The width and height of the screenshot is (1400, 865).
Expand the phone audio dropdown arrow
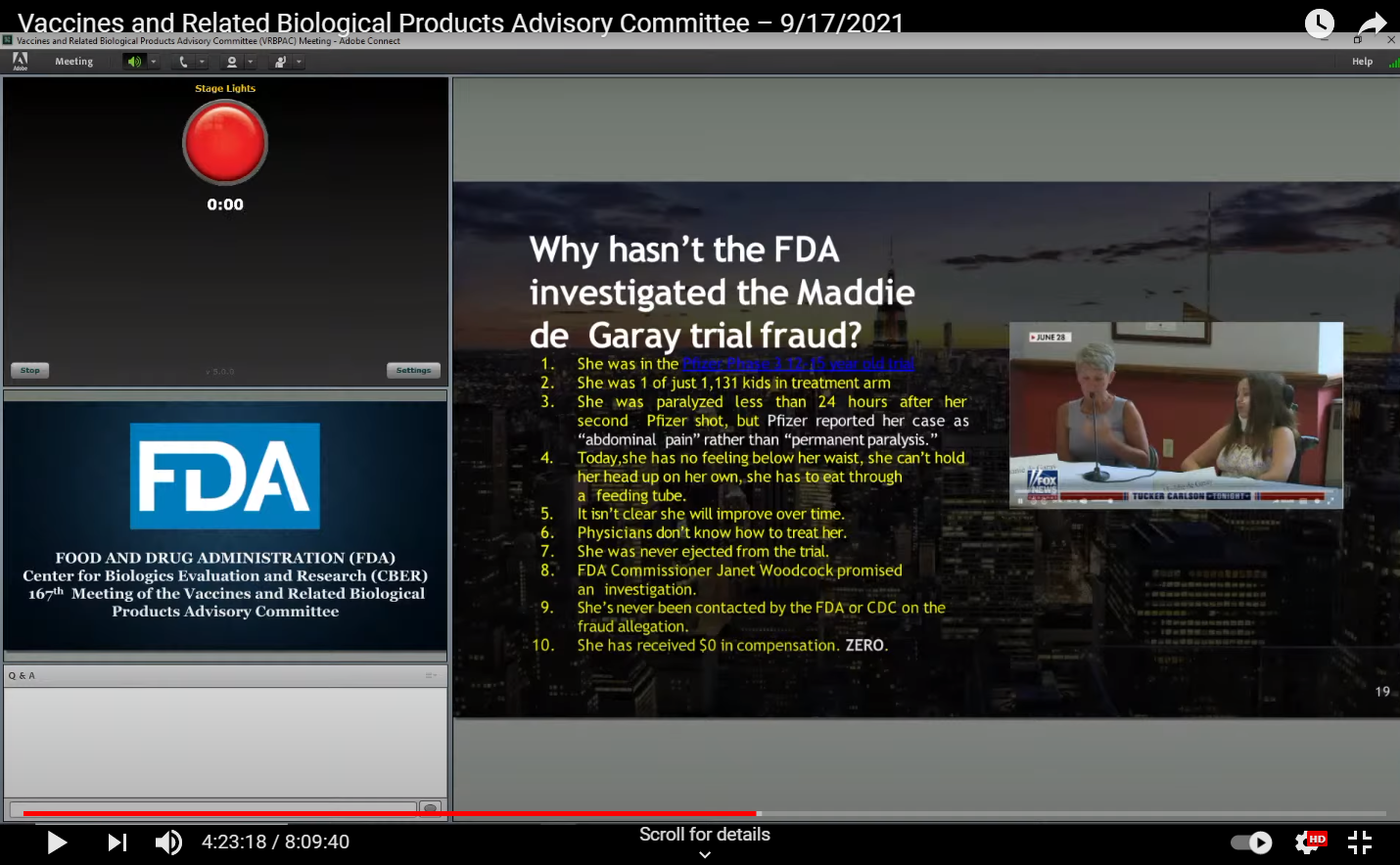(x=202, y=62)
